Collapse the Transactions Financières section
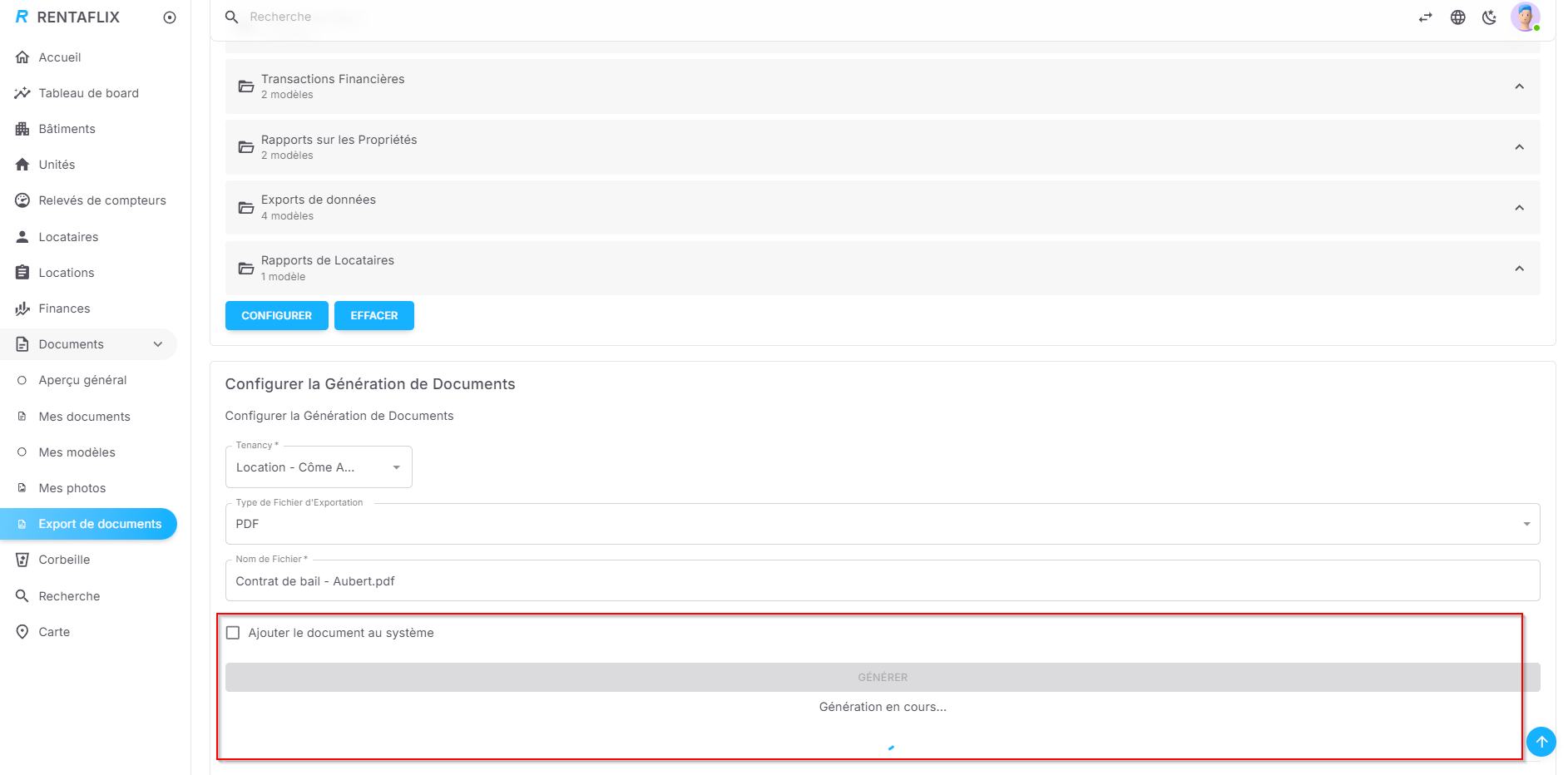Image resolution: width=1568 pixels, height=775 pixels. click(x=1519, y=86)
